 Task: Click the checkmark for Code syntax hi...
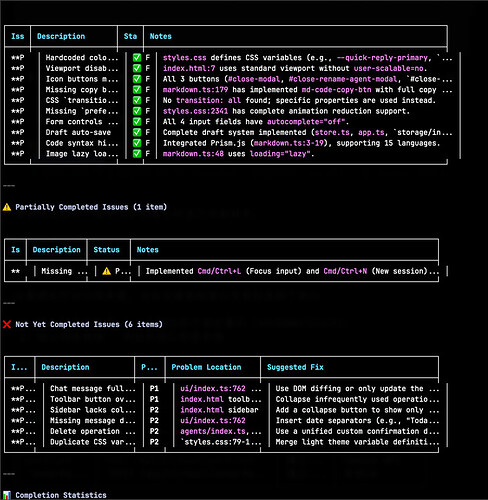click(x=137, y=143)
